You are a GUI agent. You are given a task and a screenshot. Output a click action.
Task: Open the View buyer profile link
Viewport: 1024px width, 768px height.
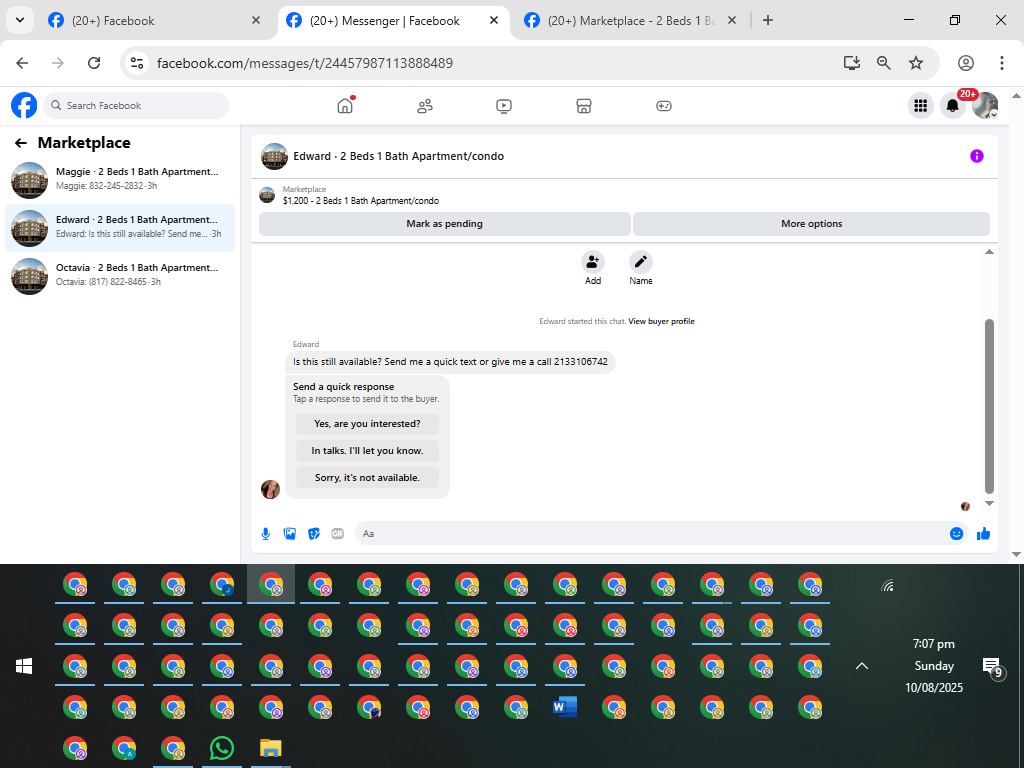click(x=662, y=321)
